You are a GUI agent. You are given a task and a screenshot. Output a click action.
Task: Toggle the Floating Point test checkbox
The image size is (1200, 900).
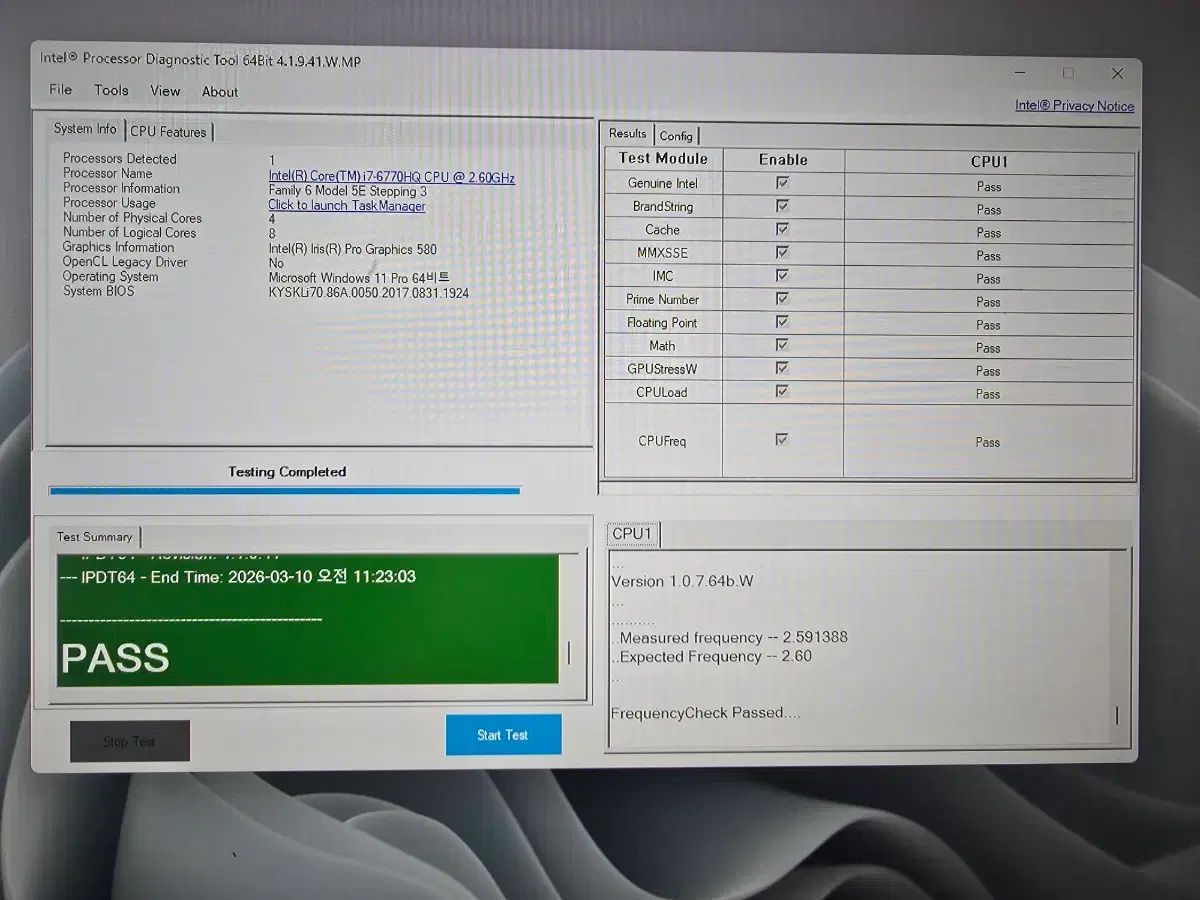point(783,322)
